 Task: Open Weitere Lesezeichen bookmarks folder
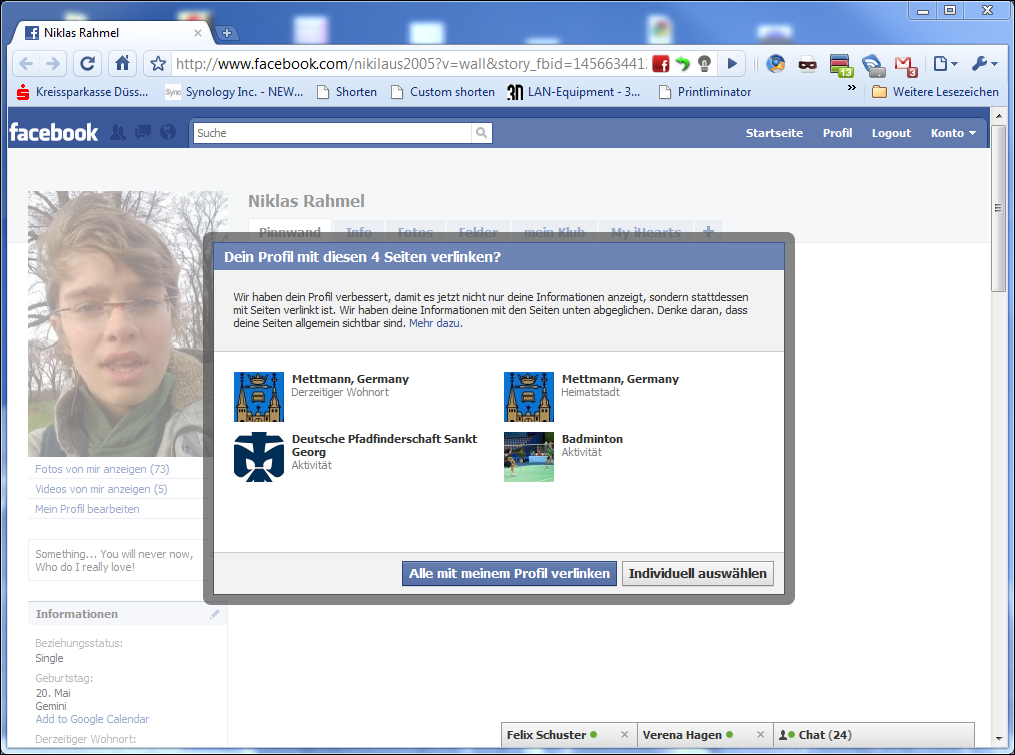(935, 92)
